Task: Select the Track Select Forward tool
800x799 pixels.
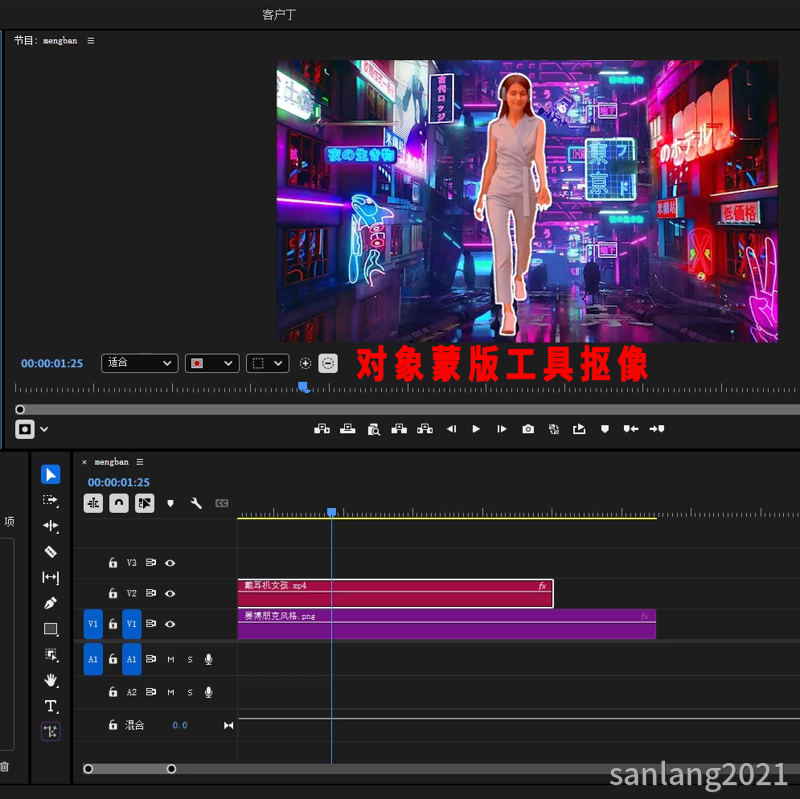Action: click(51, 501)
